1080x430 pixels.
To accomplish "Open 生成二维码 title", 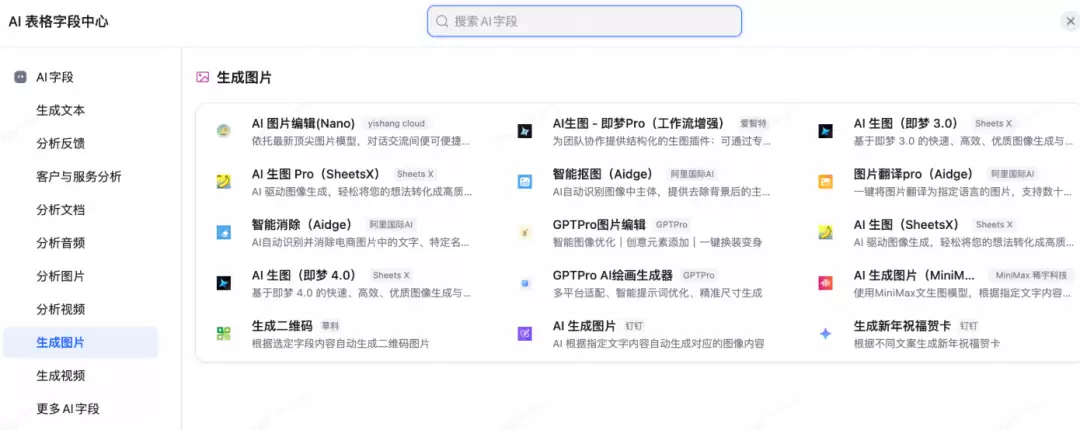I will [x=282, y=326].
